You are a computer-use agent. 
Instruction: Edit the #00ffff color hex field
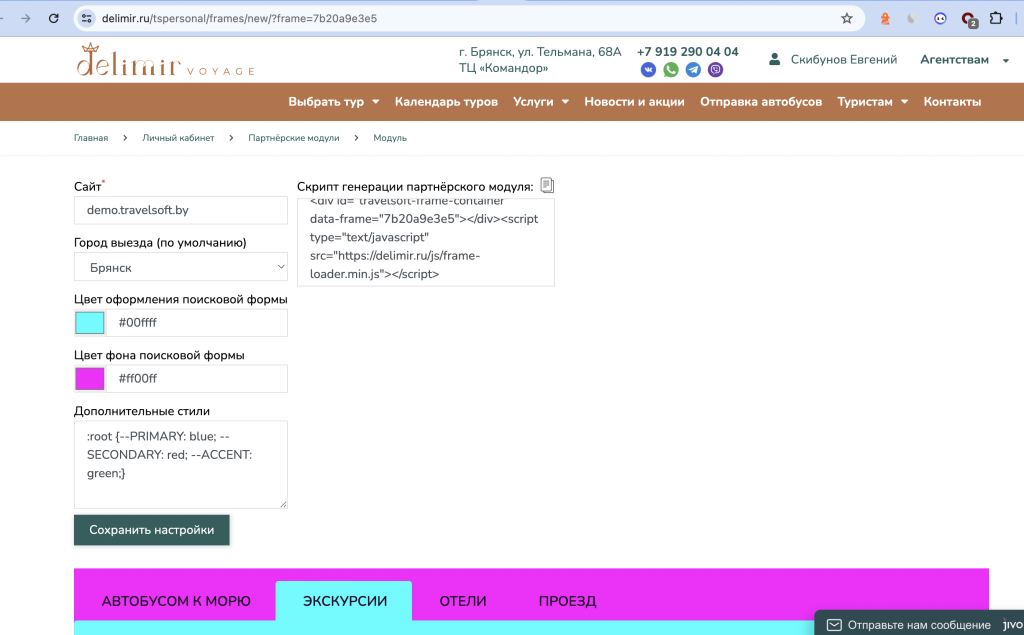pyautogui.click(x=197, y=323)
